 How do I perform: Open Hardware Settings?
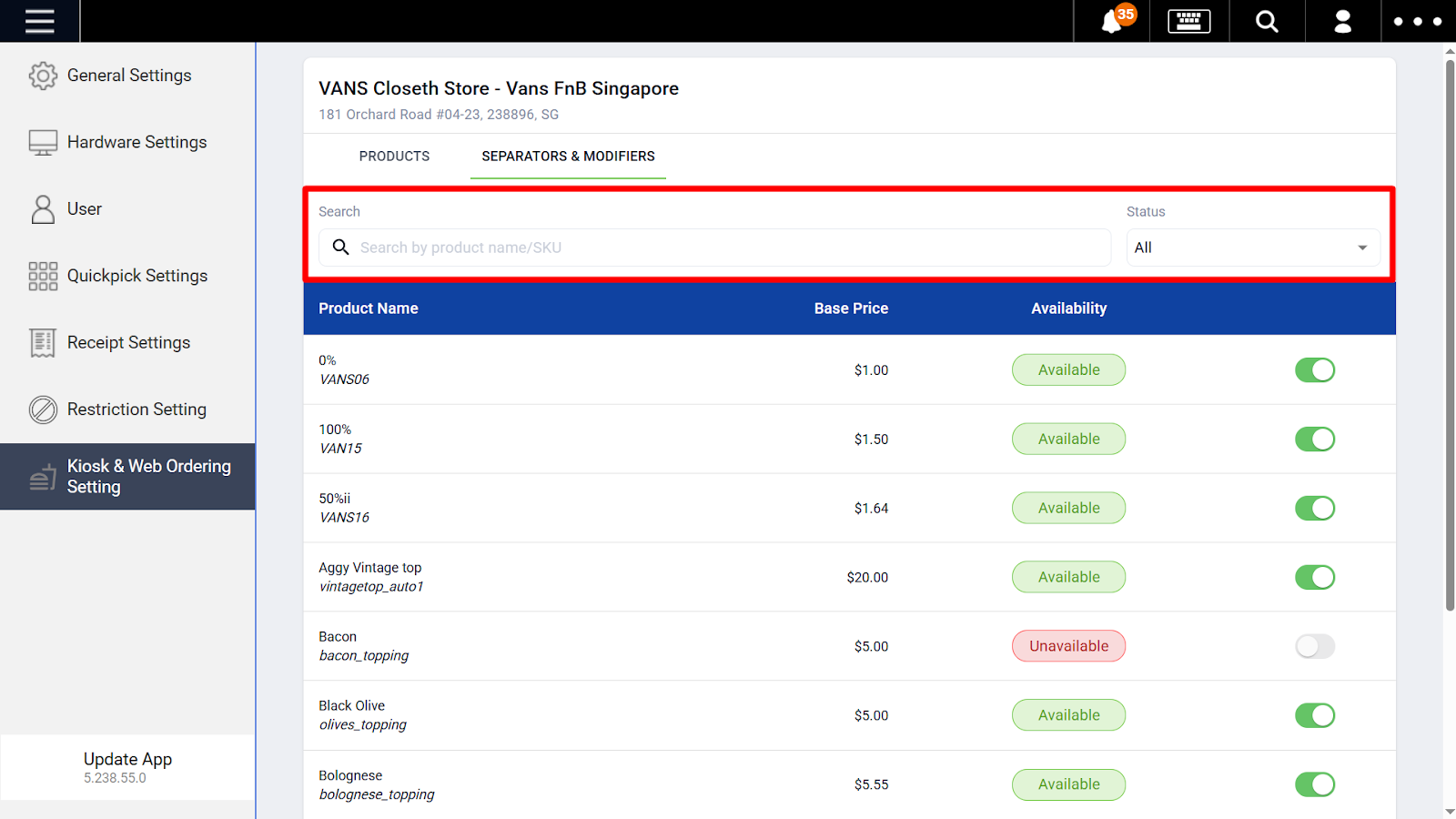click(127, 142)
